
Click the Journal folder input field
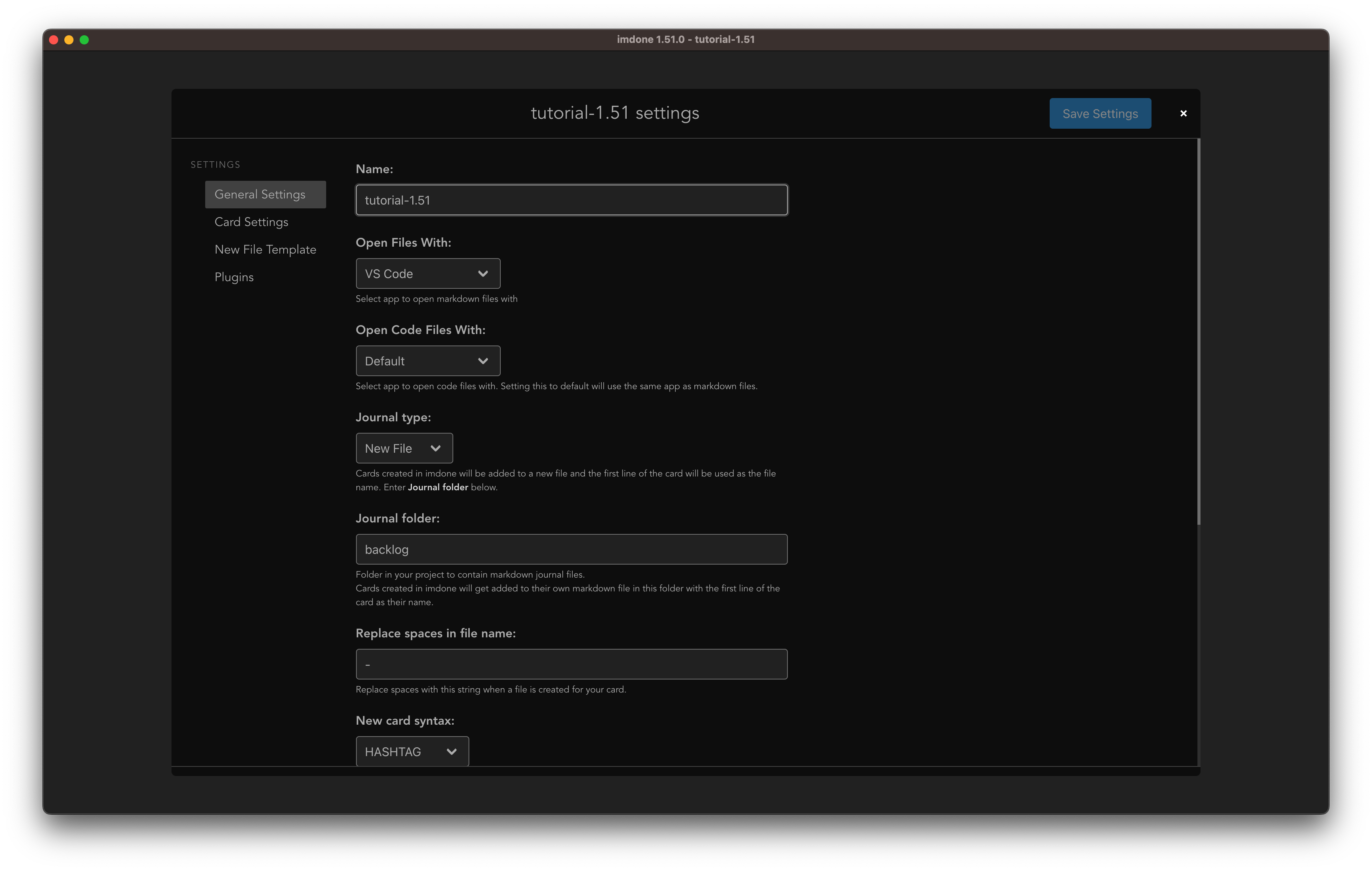pyautogui.click(x=572, y=550)
